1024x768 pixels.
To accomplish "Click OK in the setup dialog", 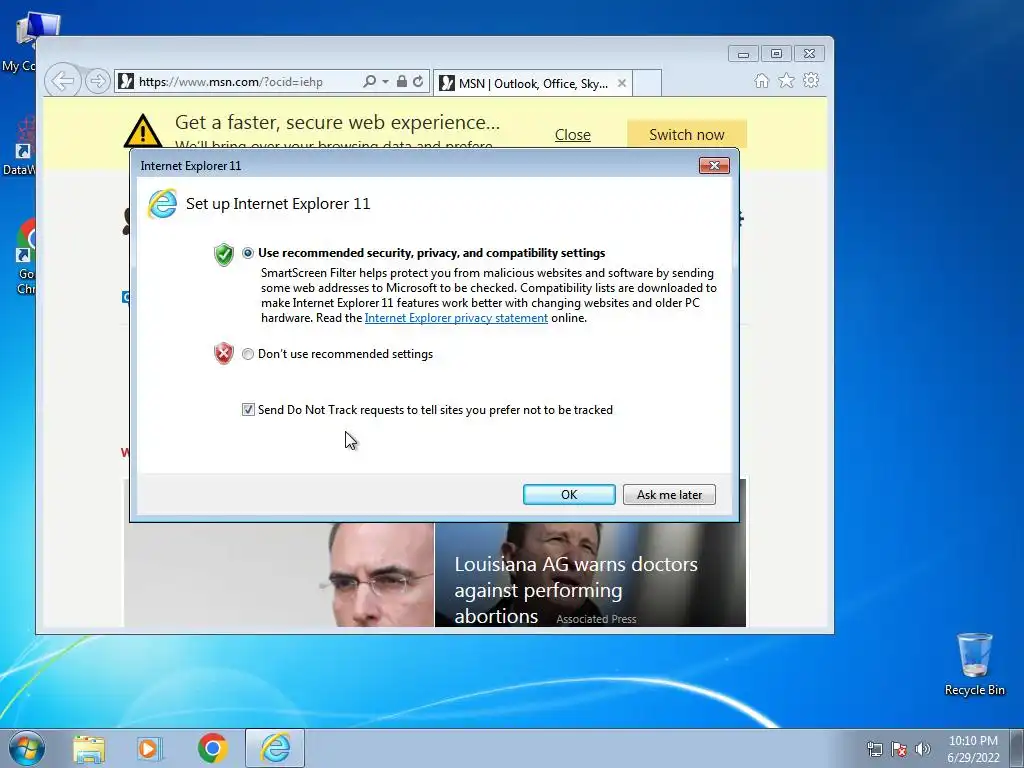I will click(569, 494).
